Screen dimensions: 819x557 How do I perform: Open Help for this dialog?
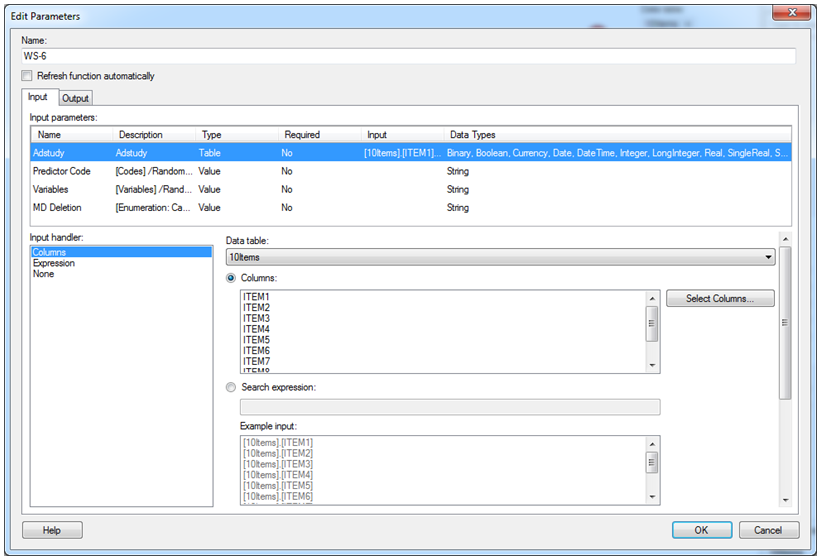coord(52,530)
